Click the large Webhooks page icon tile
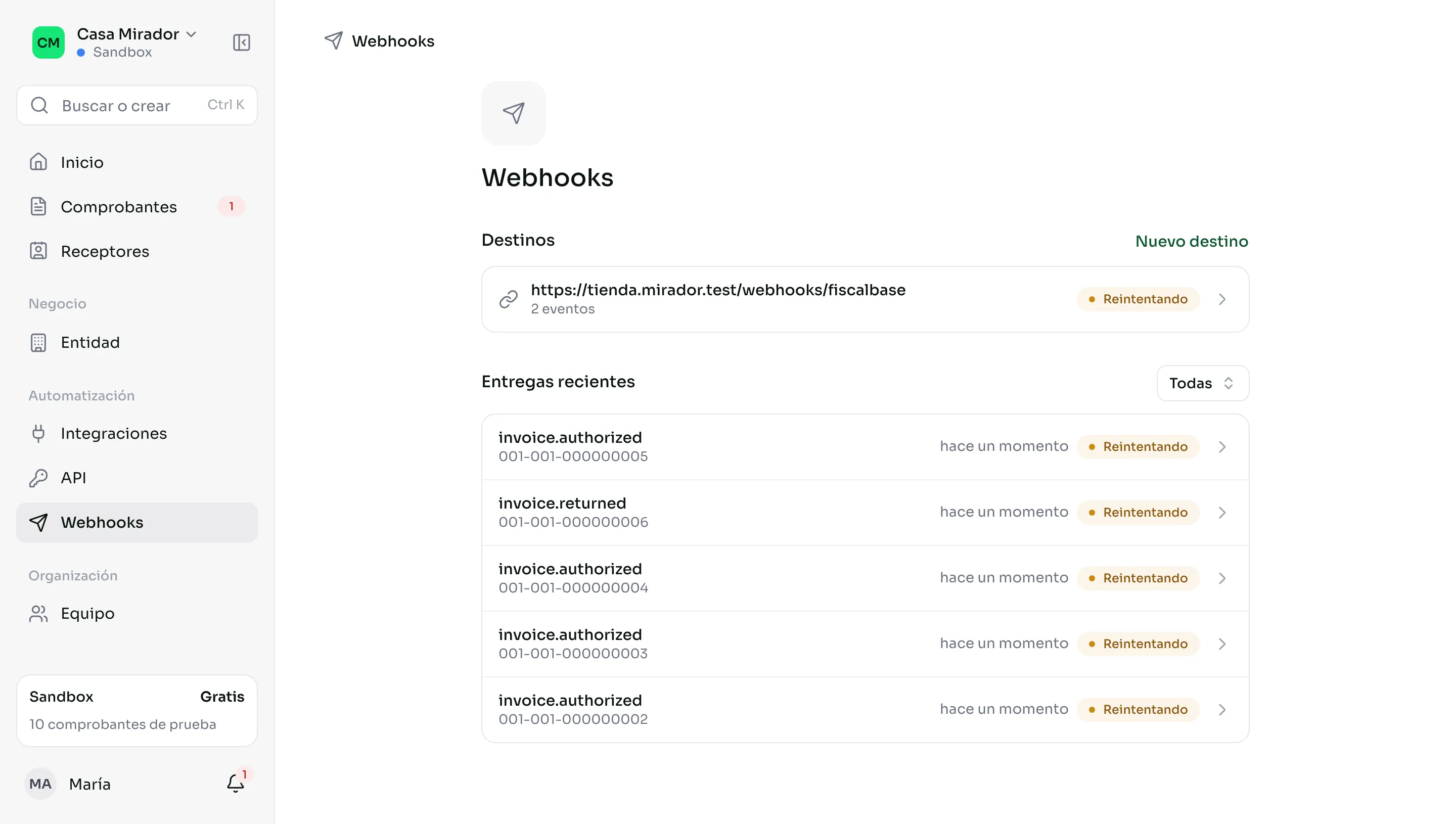This screenshot has height=824, width=1456. pos(513,113)
